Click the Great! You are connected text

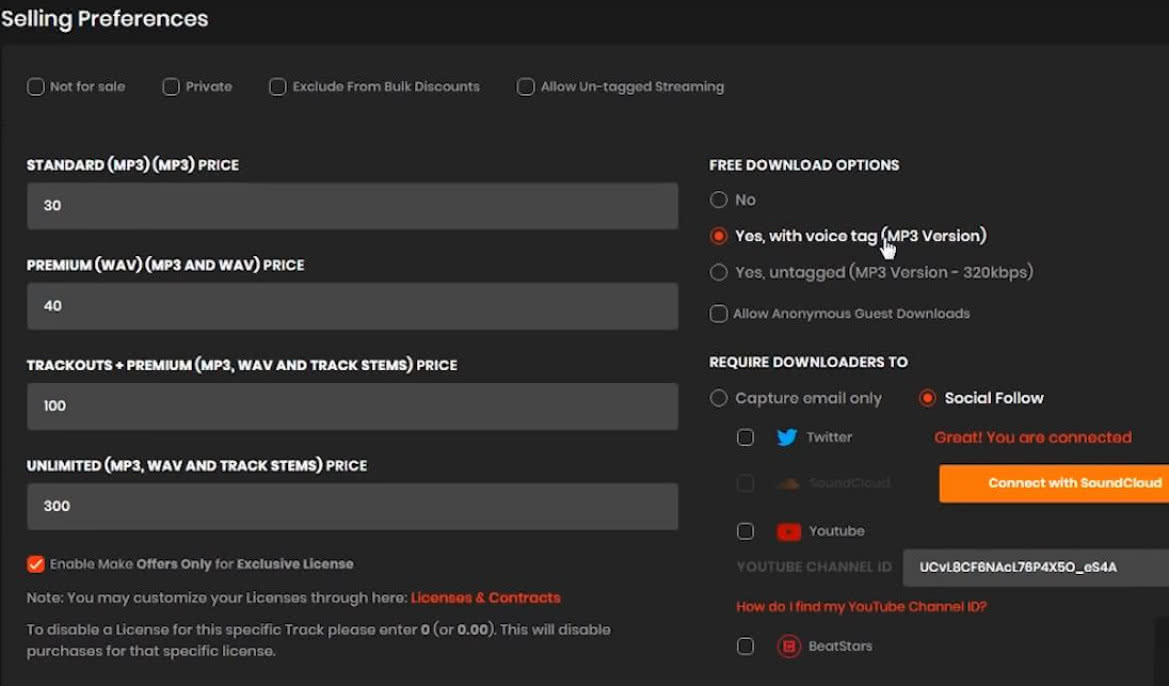pyautogui.click(x=1033, y=437)
